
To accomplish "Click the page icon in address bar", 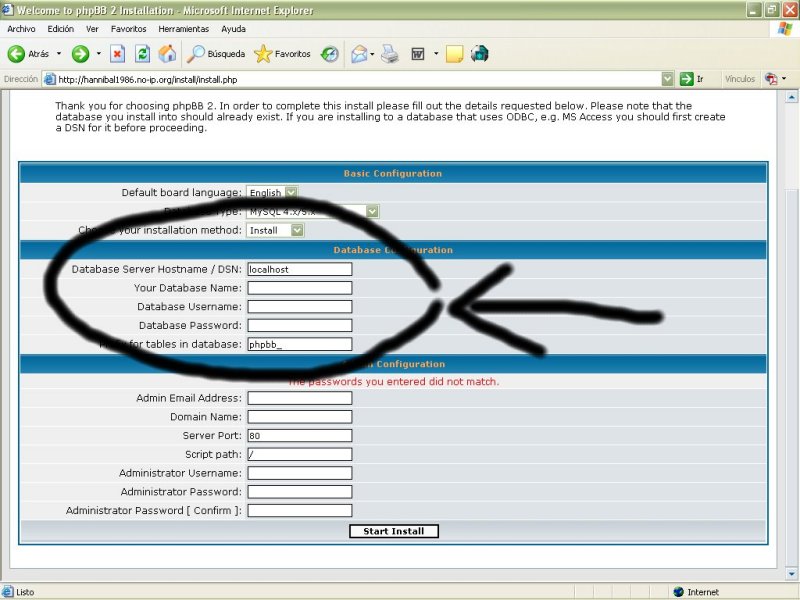I will pyautogui.click(x=49, y=79).
